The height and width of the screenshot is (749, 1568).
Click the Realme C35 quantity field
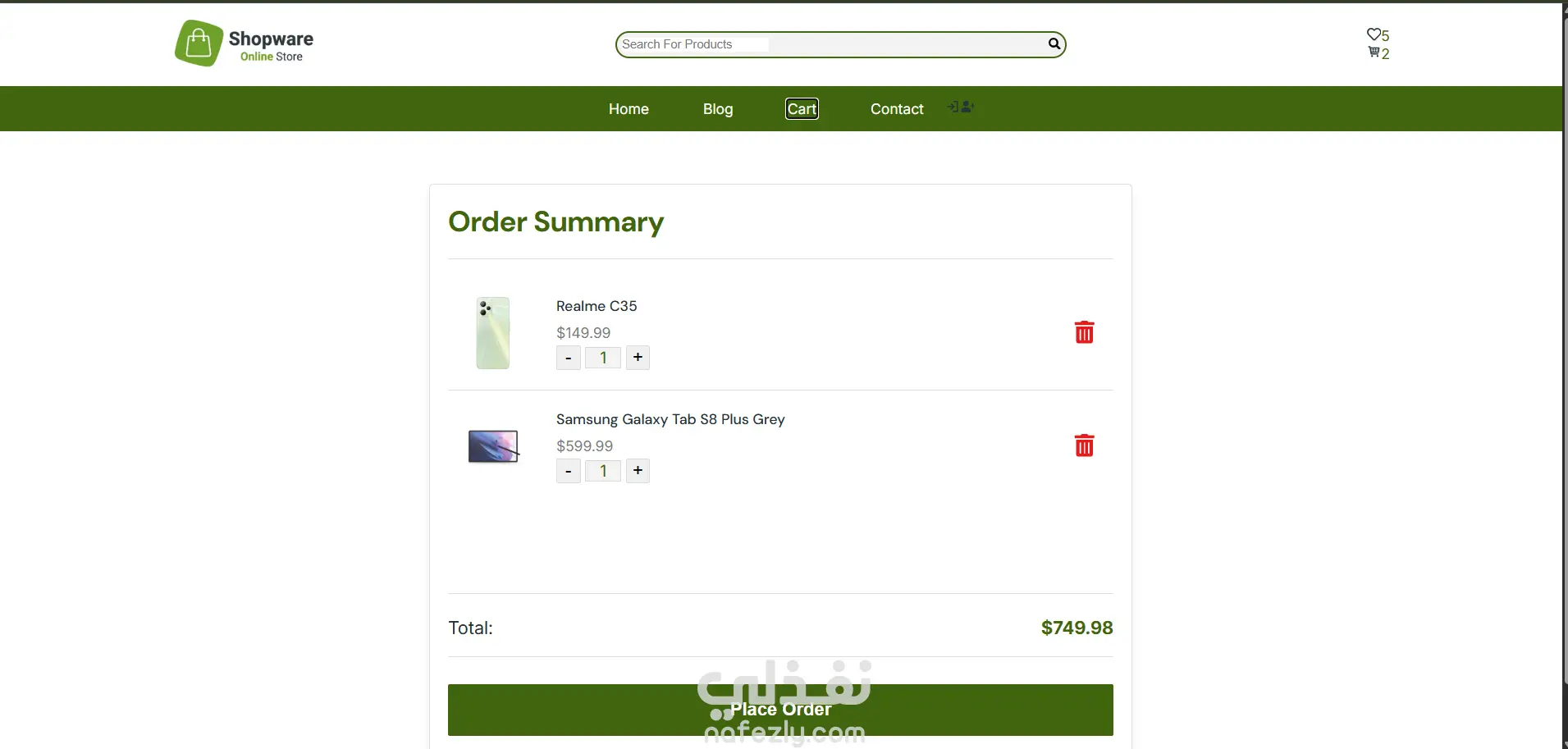coord(603,358)
